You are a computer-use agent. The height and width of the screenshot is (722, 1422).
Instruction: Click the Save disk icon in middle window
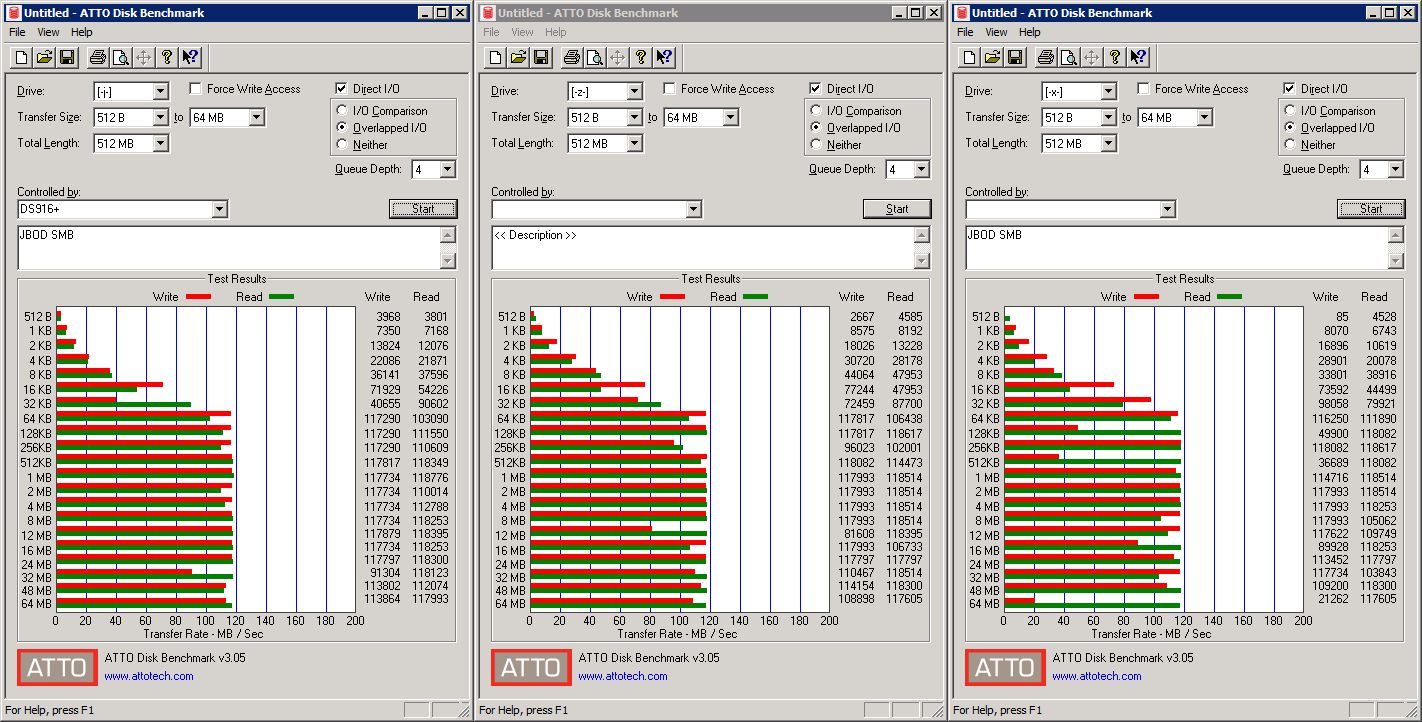(541, 57)
